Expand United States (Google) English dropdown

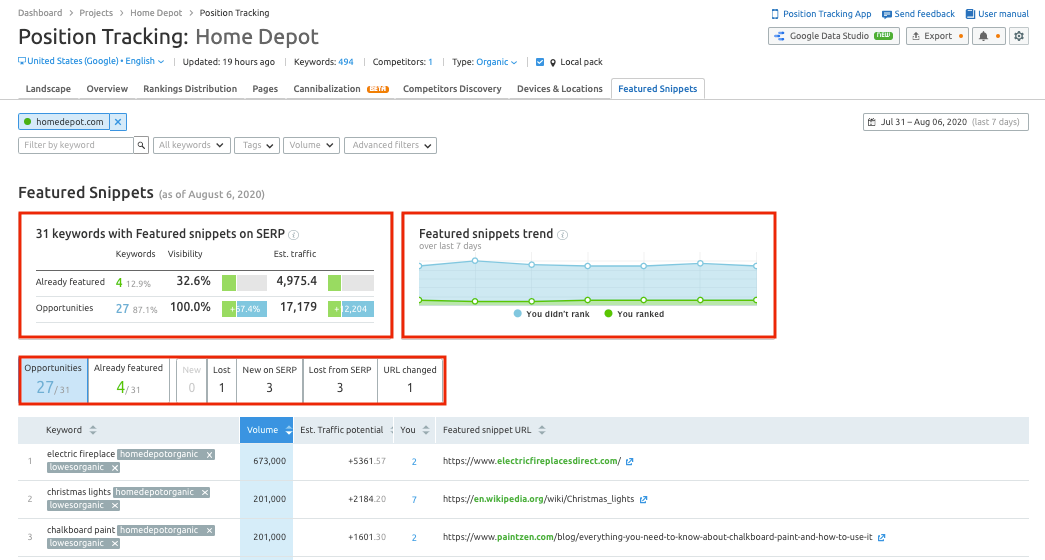pos(91,61)
